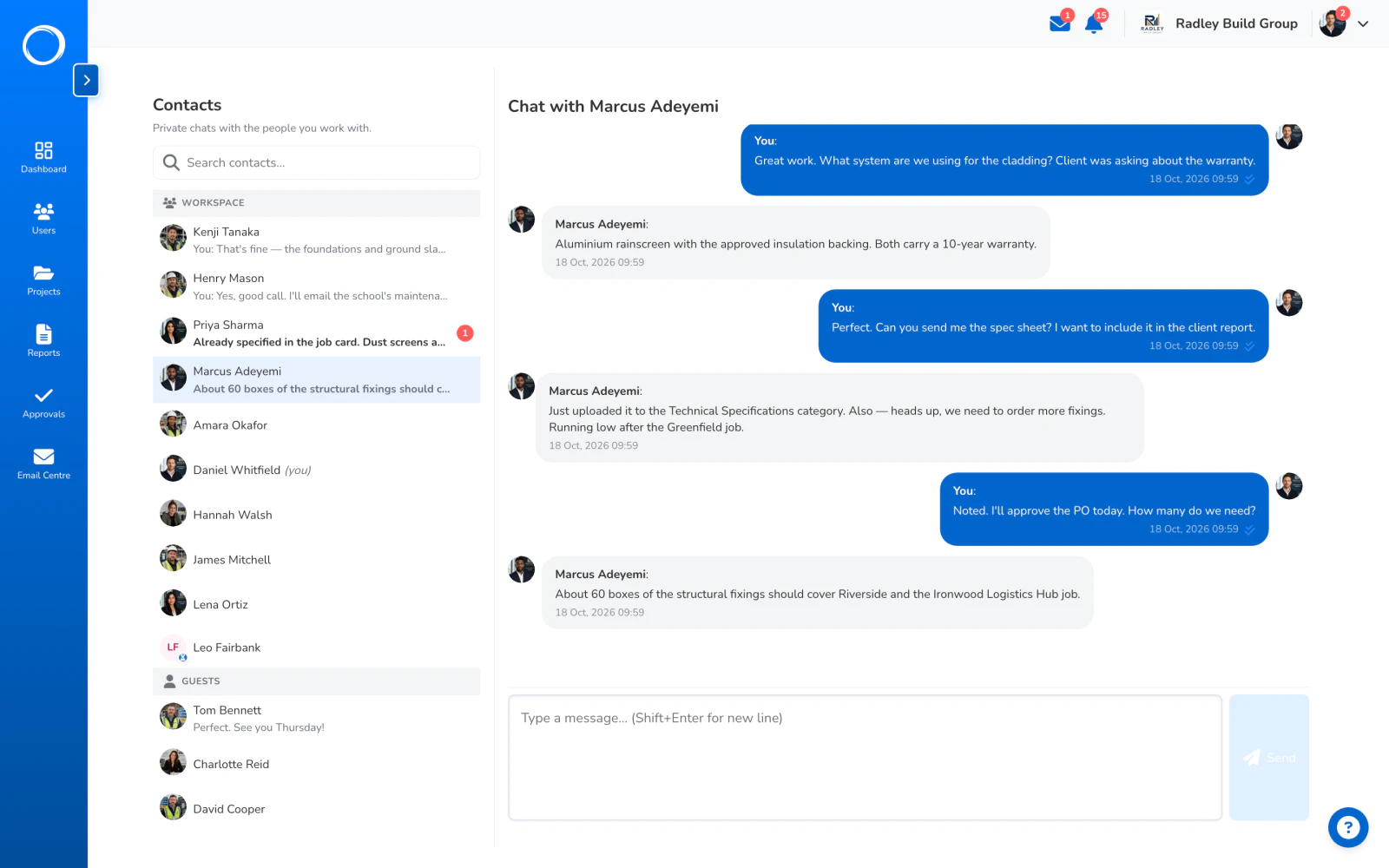Open the Email Centre section
This screenshot has width=1389, height=868.
[x=43, y=464]
